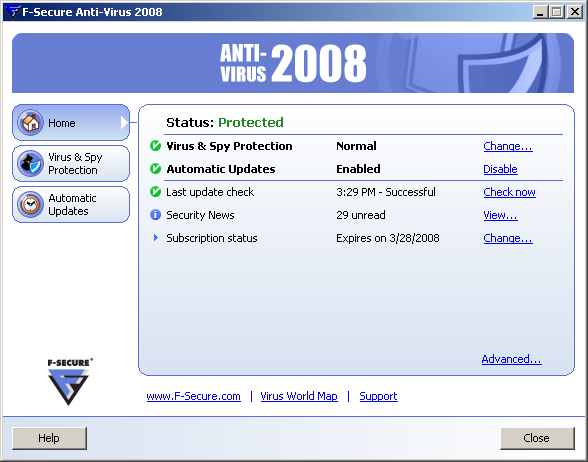
Task: Click the F-Secure logo at bottom left
Action: tap(69, 382)
